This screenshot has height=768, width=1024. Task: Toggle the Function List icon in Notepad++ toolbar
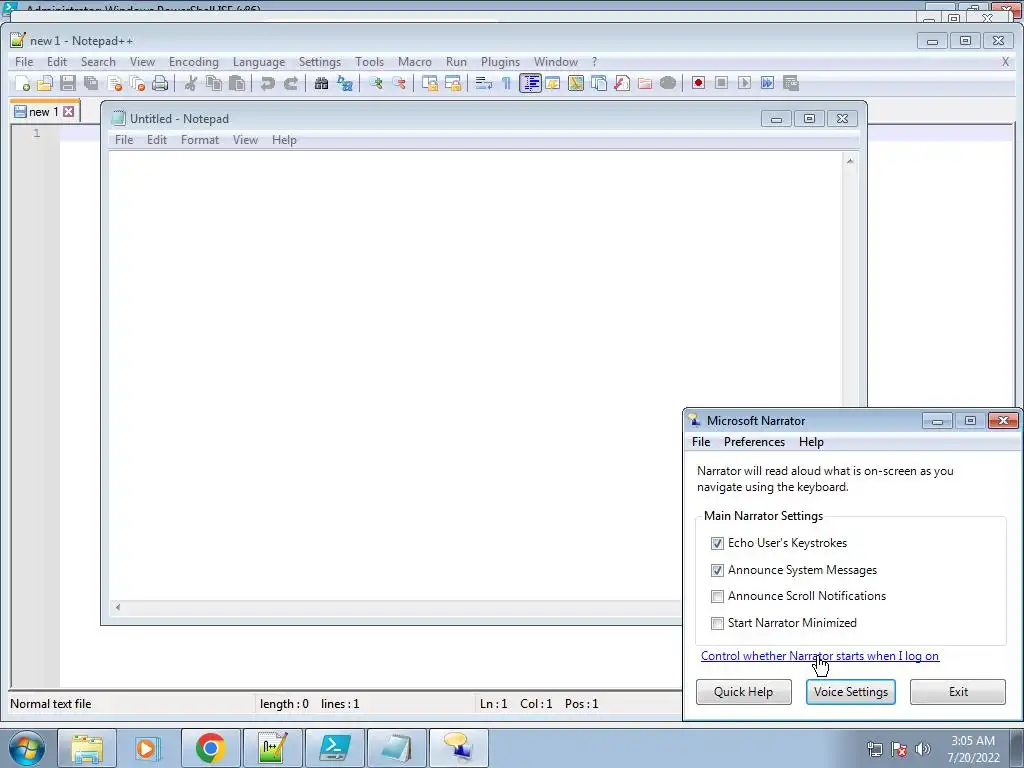(x=622, y=83)
